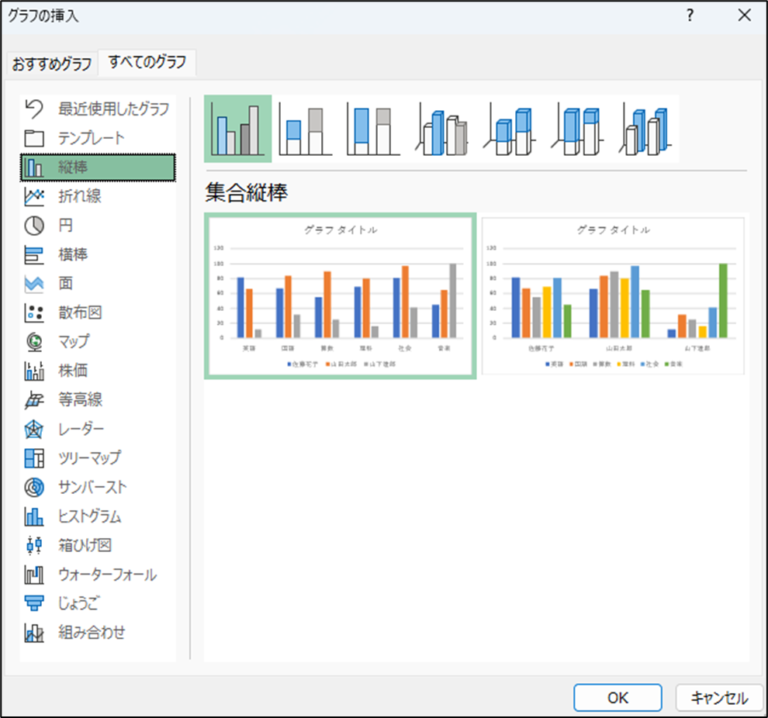This screenshot has width=768, height=718.
Task: Choose the 折れ線 chart category
Action: tap(98, 196)
